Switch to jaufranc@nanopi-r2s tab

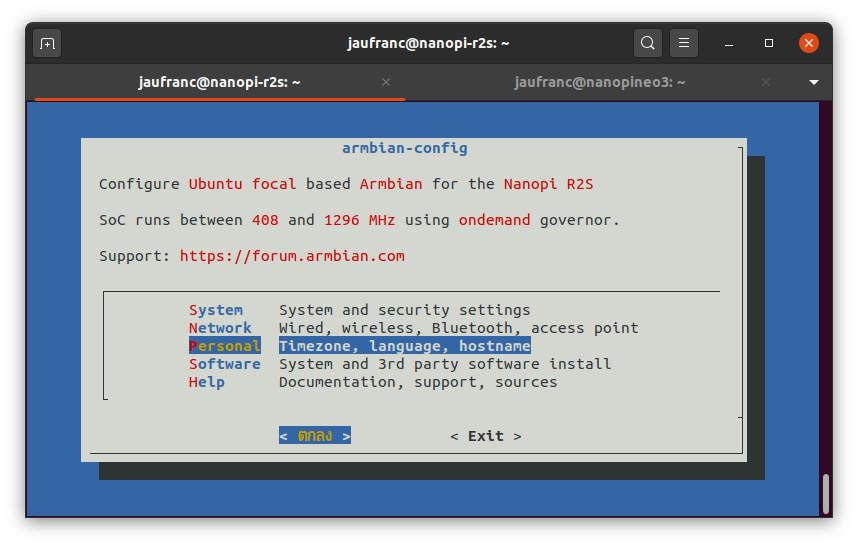click(219, 82)
